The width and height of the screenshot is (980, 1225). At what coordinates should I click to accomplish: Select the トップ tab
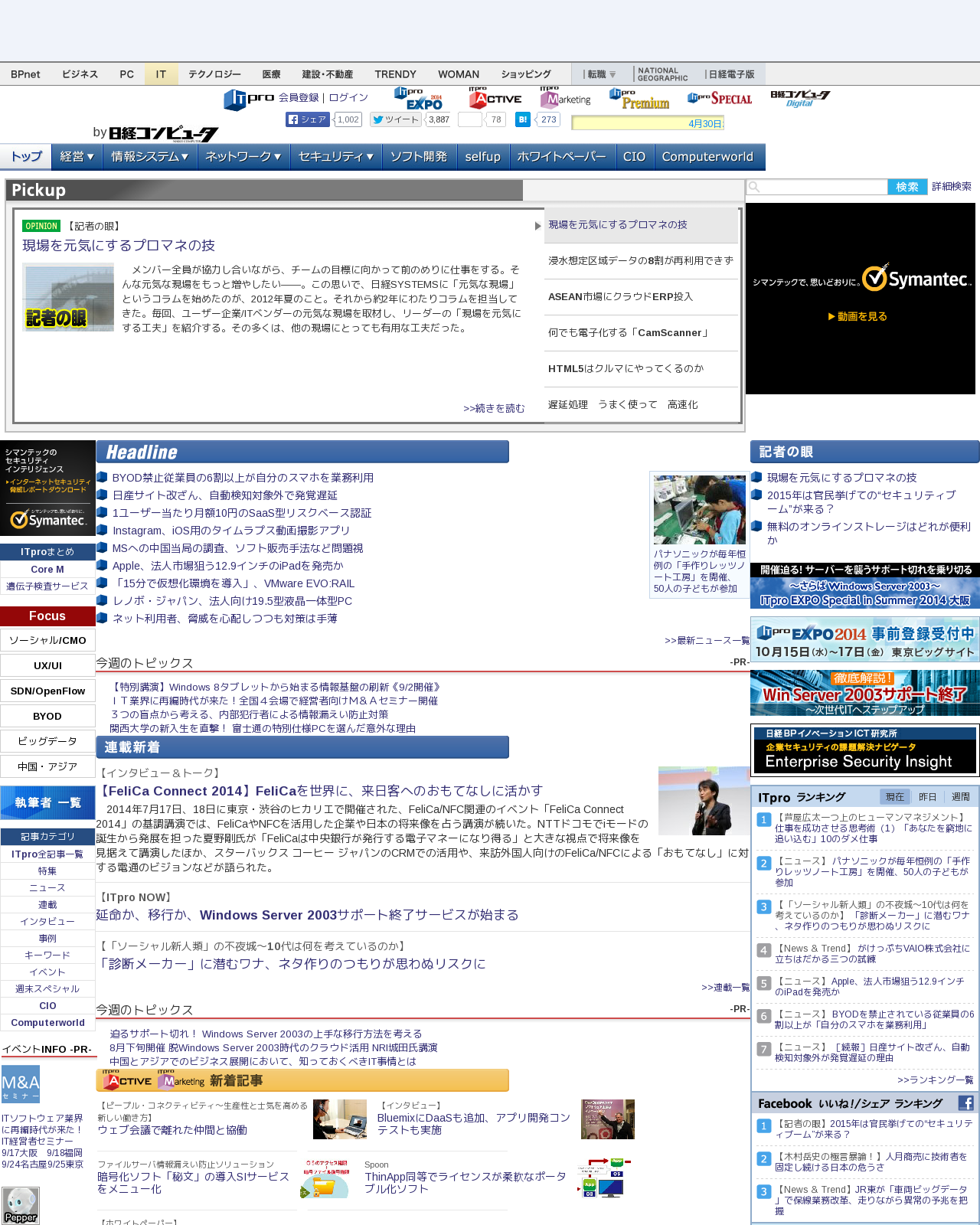[x=26, y=156]
